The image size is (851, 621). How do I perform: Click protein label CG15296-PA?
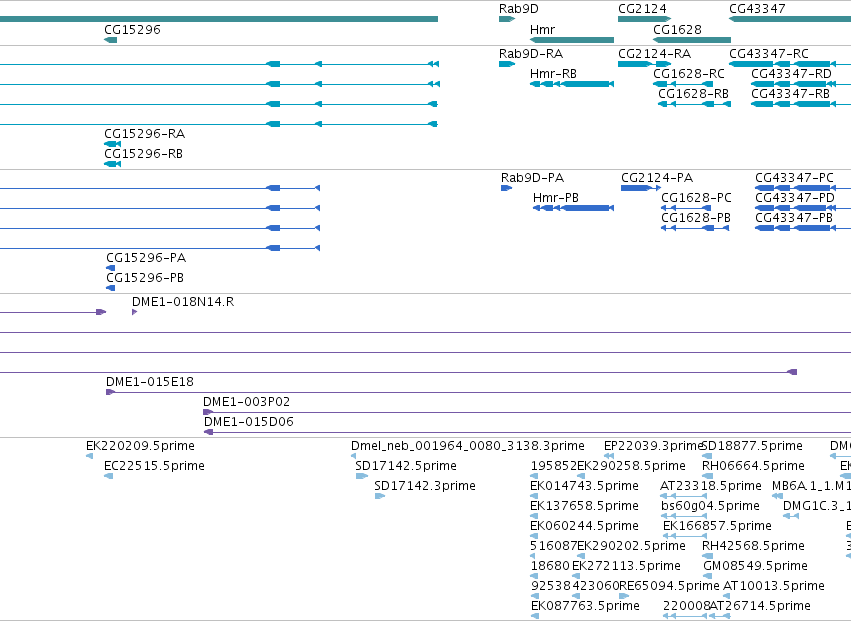pyautogui.click(x=146, y=258)
